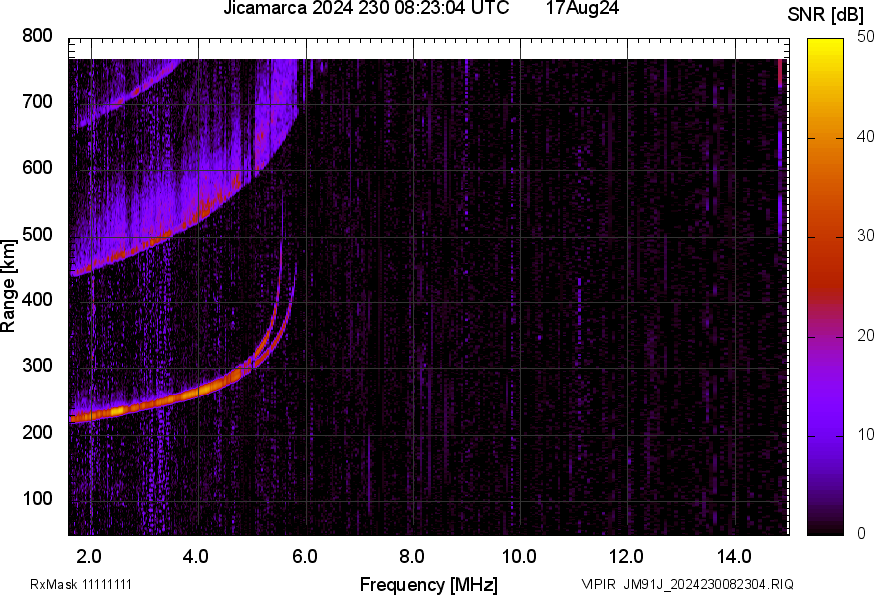Screen dimensions: 874x595
Task: Click the 800 tick on range axis
Action: [x=37, y=36]
